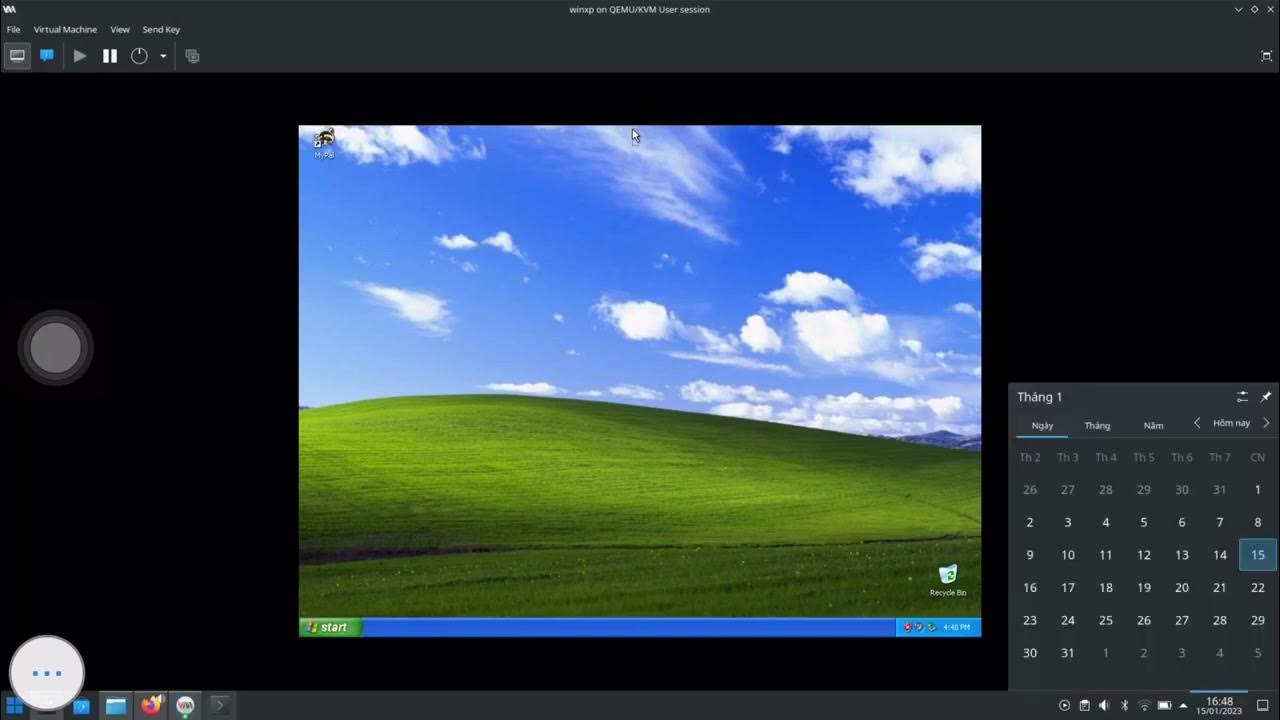Show the graphical console view

pyautogui.click(x=17, y=56)
